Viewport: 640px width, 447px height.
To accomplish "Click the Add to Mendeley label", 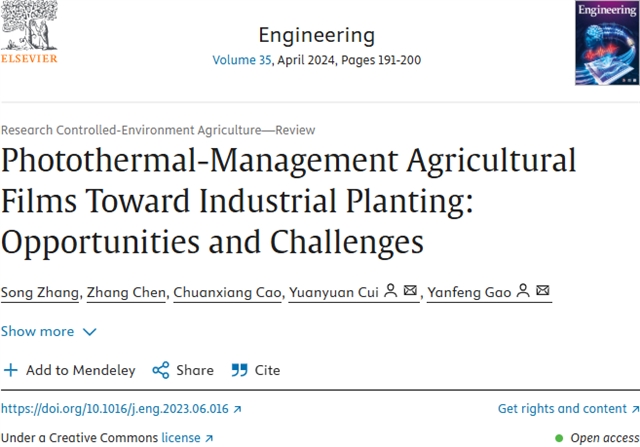I will coord(80,370).
